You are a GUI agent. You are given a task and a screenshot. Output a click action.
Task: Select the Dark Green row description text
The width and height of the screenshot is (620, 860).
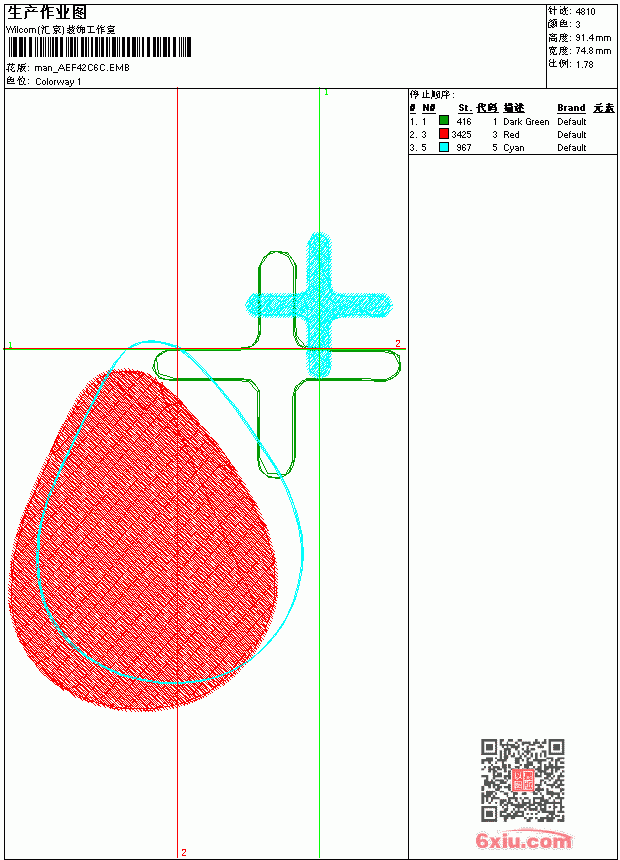tap(526, 121)
